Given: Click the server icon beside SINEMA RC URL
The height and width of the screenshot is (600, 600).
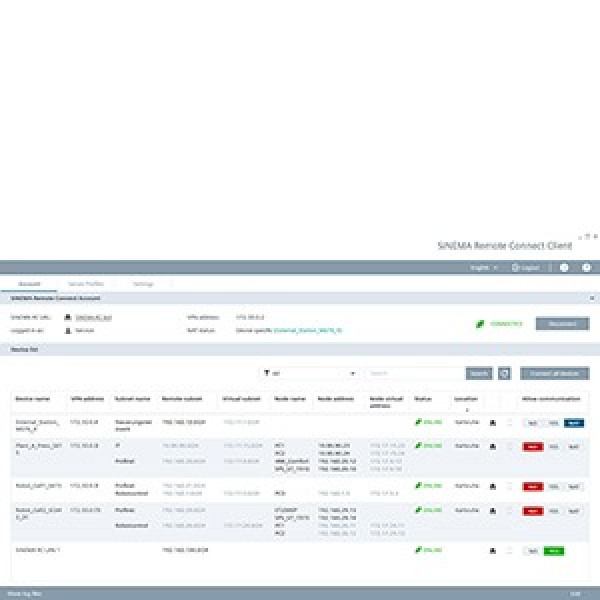Looking at the screenshot, I should 68,317.
